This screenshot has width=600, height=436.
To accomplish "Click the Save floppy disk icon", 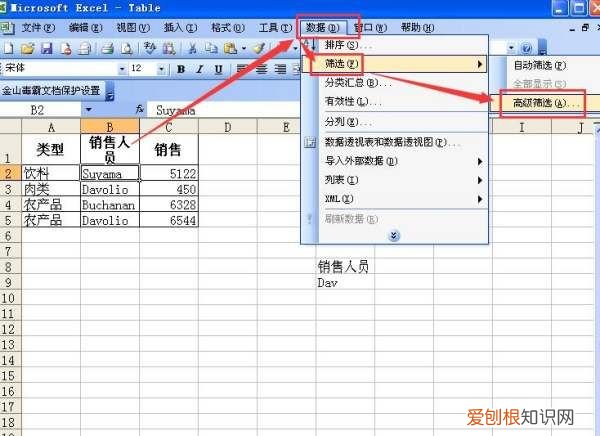I will (x=47, y=48).
